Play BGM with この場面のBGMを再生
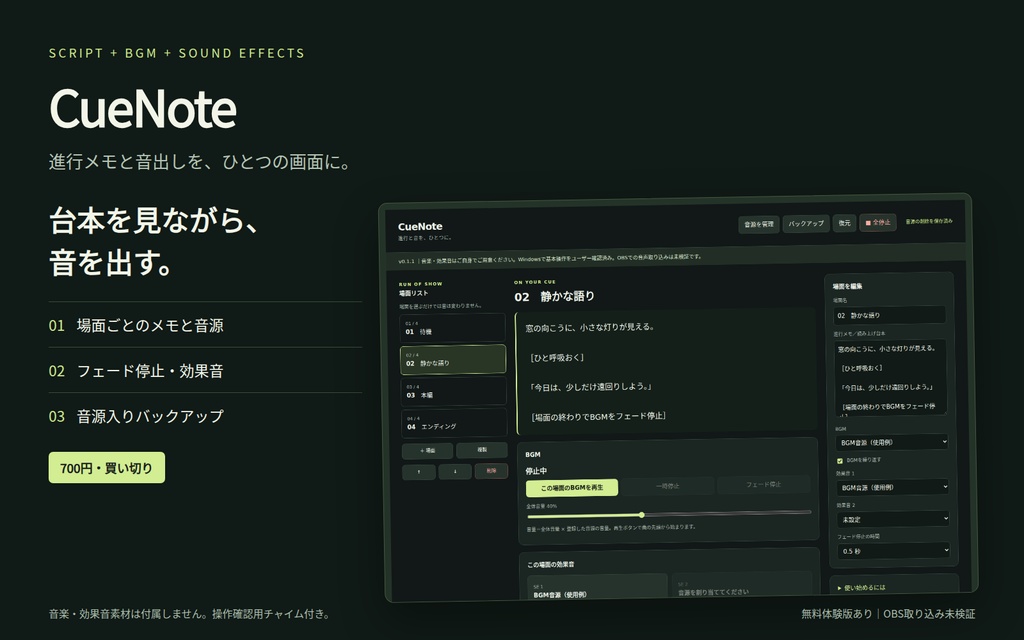The width and height of the screenshot is (1024, 640). click(571, 488)
